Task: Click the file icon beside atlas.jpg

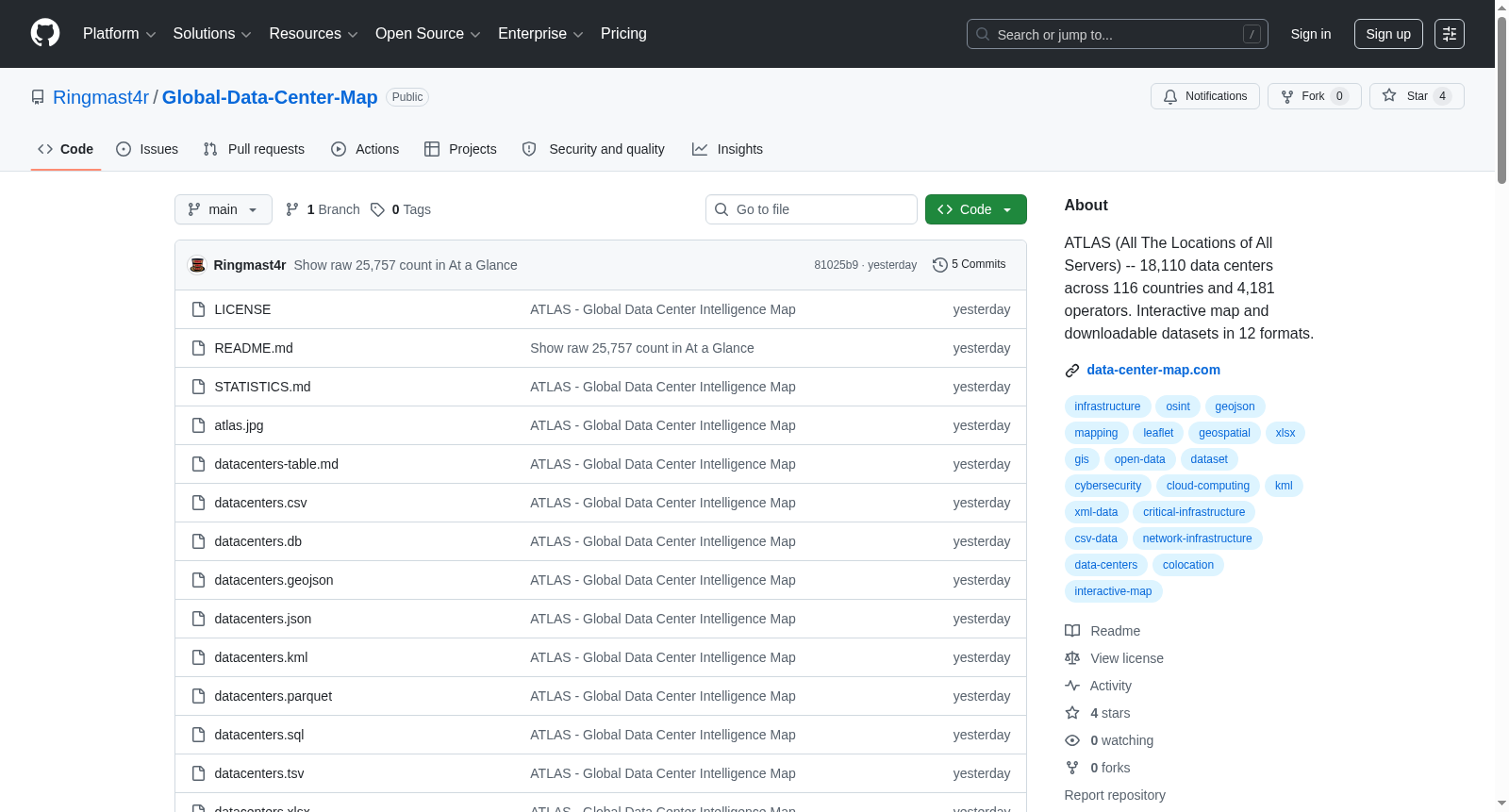Action: pos(198,425)
